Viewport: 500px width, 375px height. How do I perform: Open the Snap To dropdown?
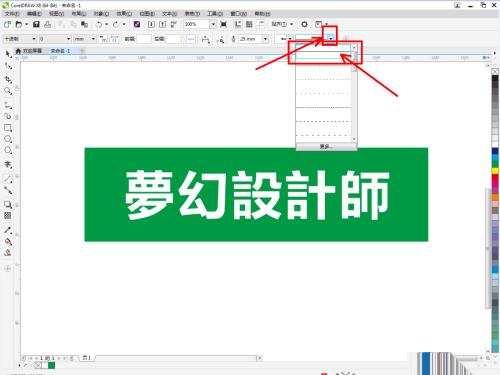pos(282,24)
